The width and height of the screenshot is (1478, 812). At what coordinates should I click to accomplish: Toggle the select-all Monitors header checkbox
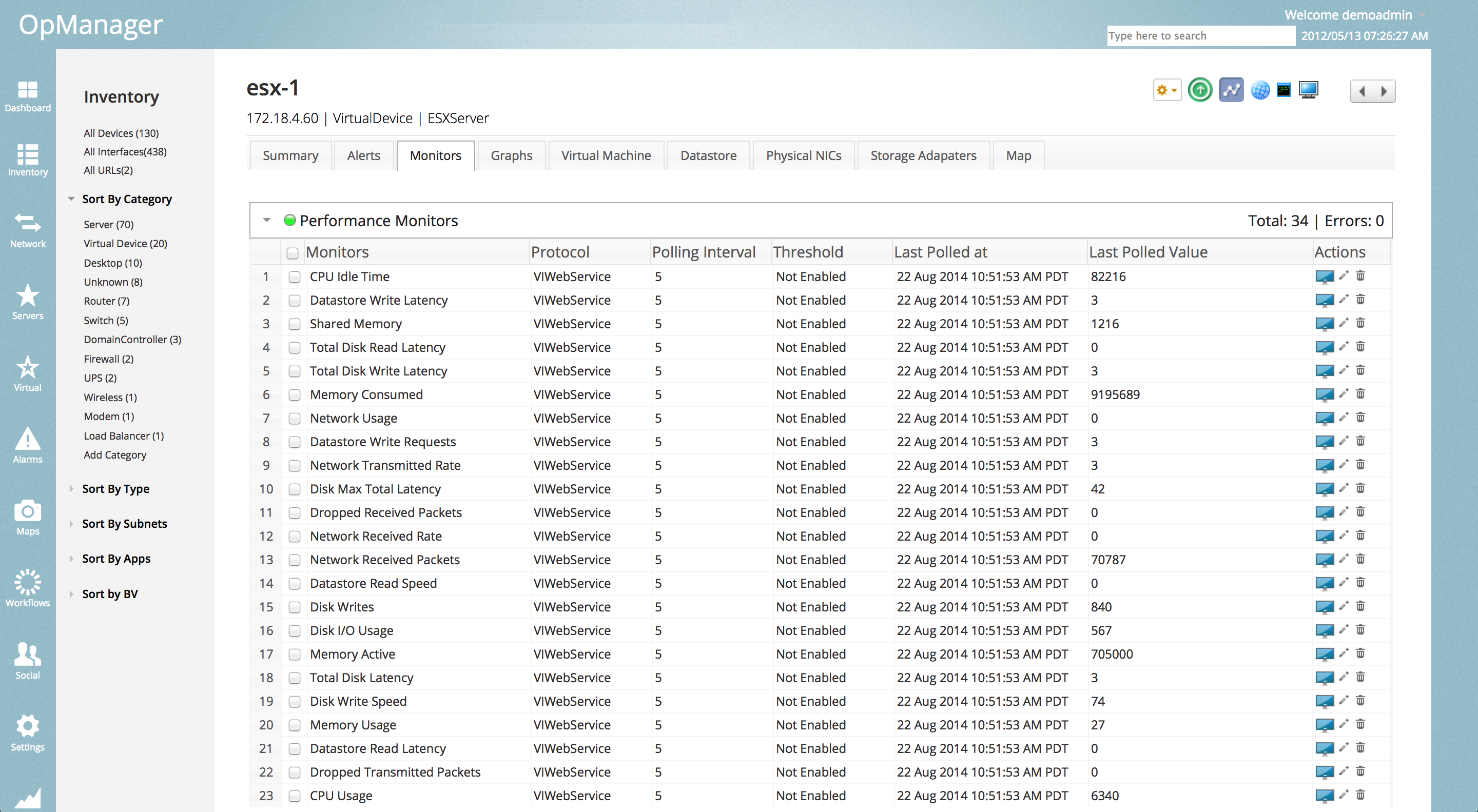pyautogui.click(x=293, y=253)
